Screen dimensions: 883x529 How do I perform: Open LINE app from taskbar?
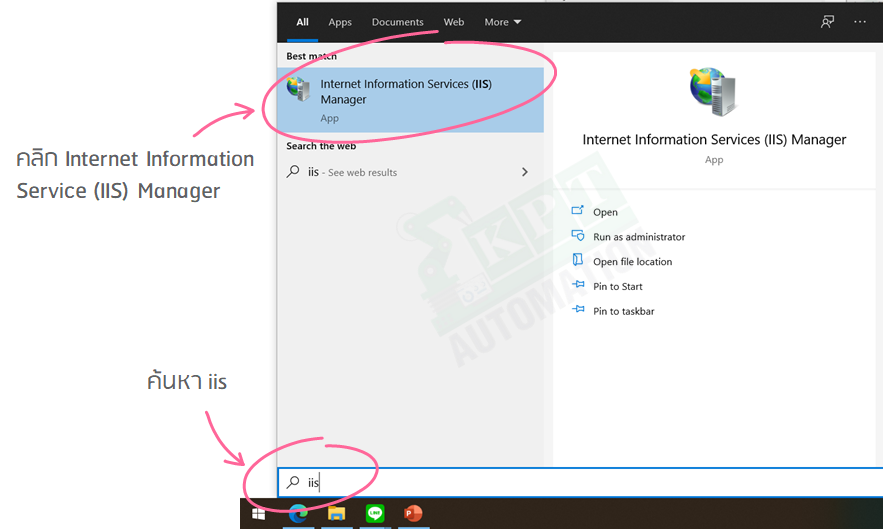click(374, 513)
